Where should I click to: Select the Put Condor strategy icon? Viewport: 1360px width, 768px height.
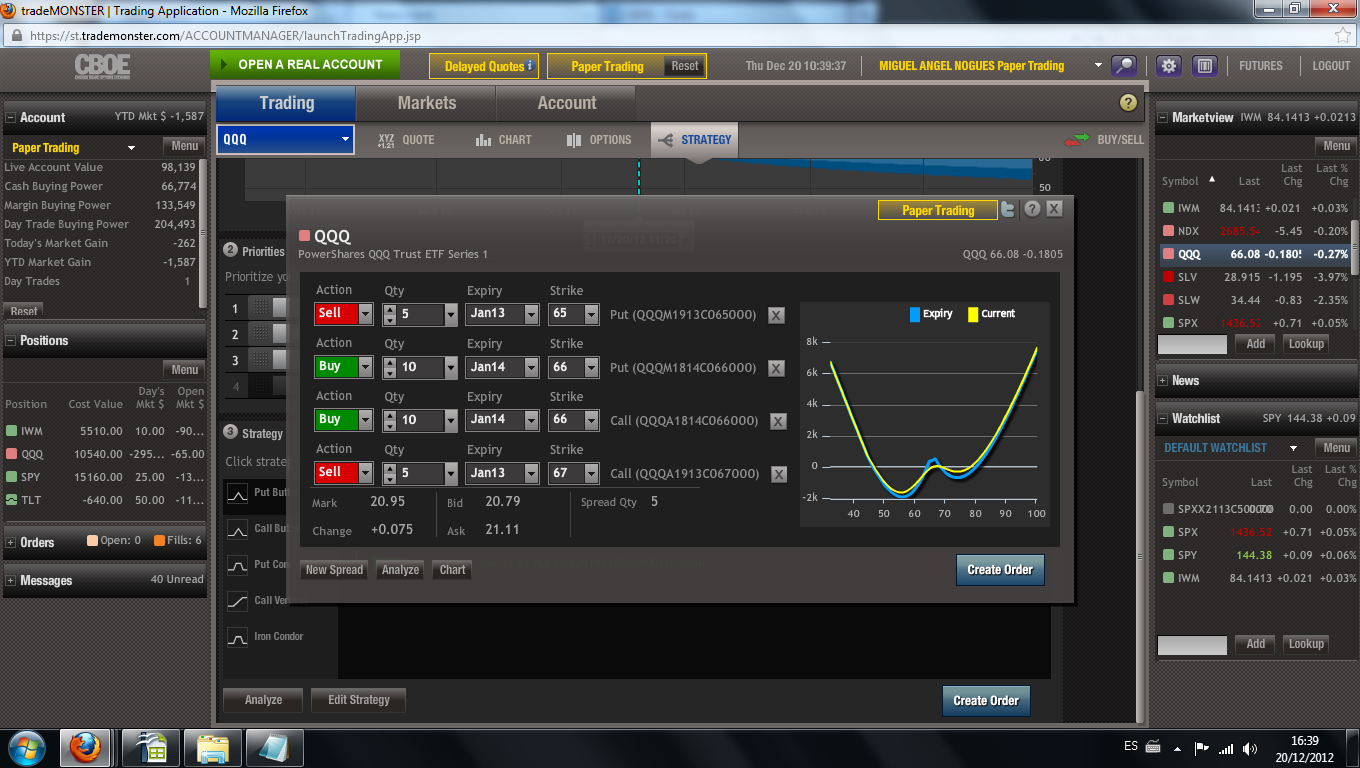tap(238, 566)
